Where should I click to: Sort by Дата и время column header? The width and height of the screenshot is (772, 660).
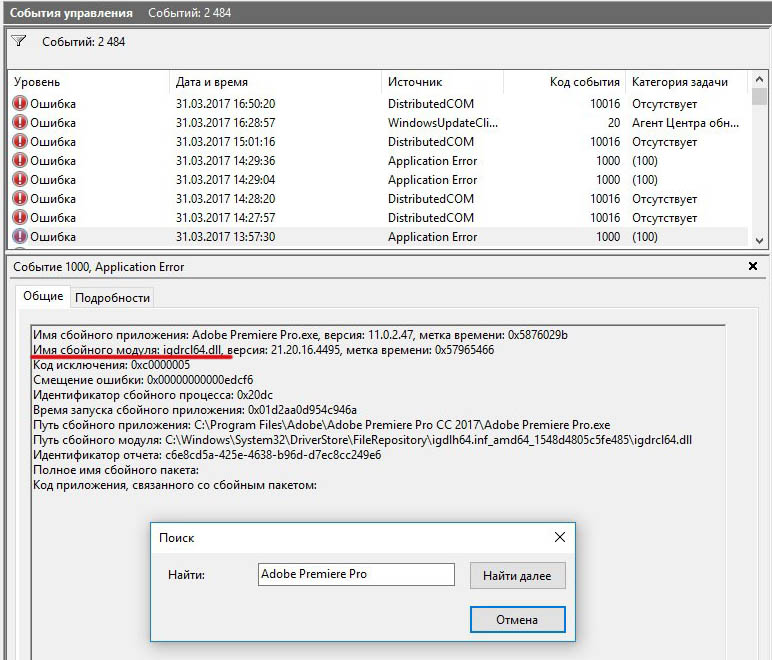275,82
